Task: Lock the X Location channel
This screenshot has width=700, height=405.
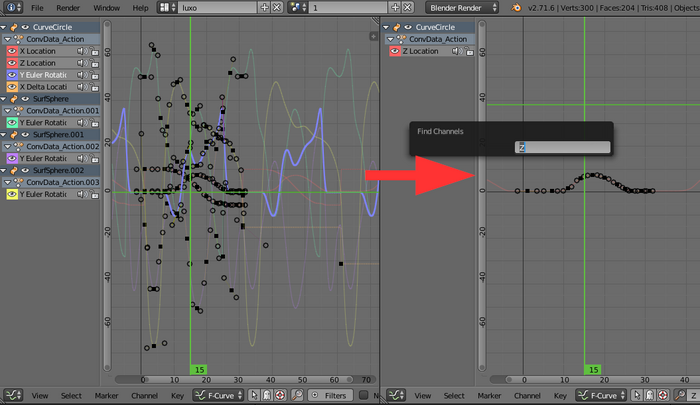Action: click(x=93, y=50)
